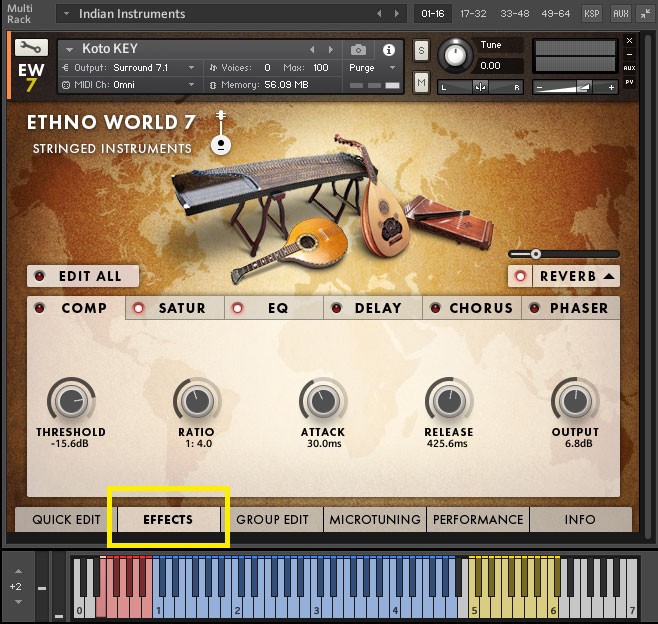Viewport: 658px width, 624px height.
Task: Click the Tune value 0.00
Action: [x=490, y=66]
